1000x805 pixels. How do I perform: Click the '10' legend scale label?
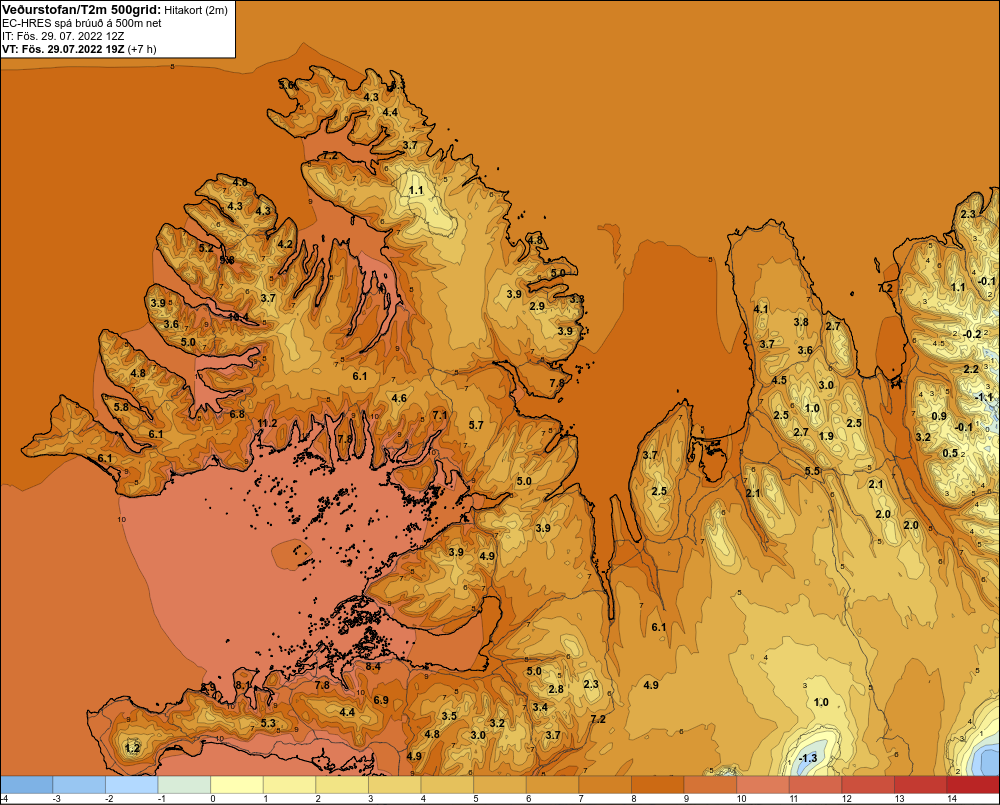click(x=741, y=799)
